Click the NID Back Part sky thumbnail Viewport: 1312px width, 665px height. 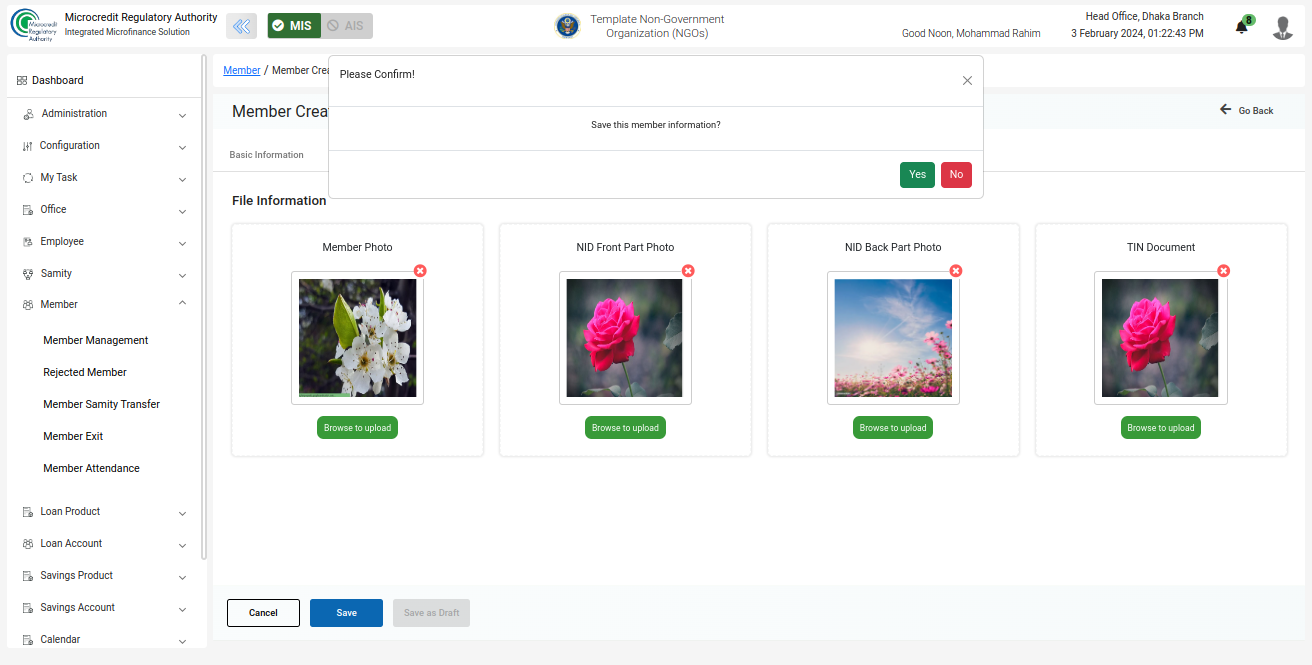(893, 338)
